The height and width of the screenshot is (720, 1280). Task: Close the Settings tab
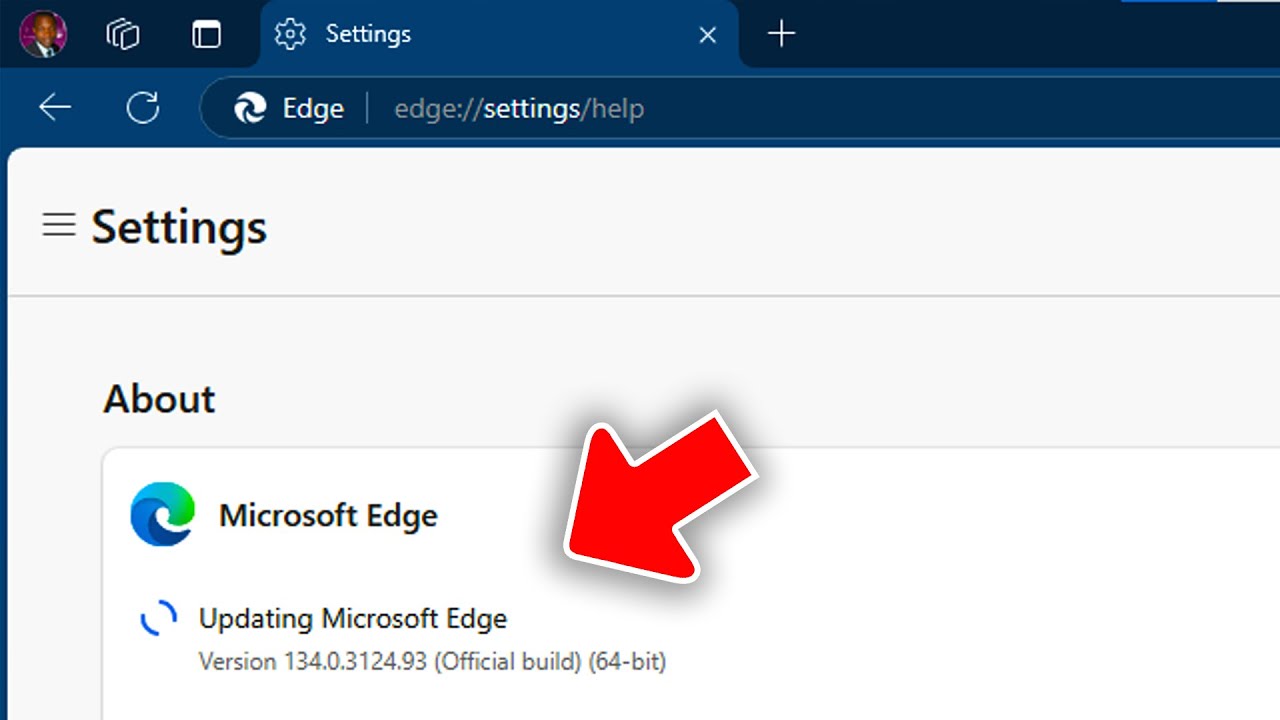707,35
